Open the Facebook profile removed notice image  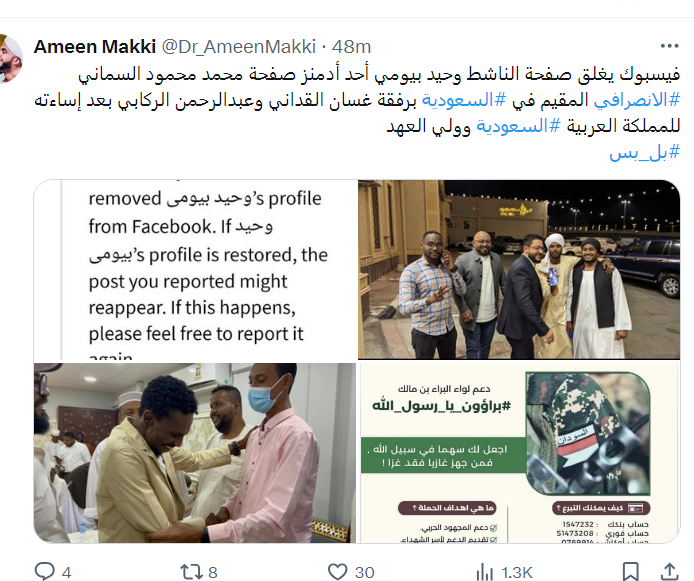pyautogui.click(x=195, y=269)
